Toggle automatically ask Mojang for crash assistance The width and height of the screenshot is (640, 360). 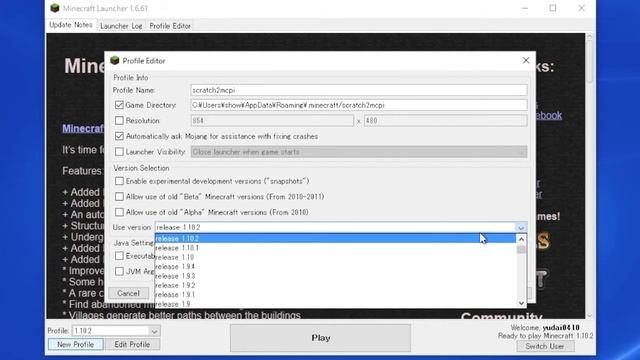[119, 136]
